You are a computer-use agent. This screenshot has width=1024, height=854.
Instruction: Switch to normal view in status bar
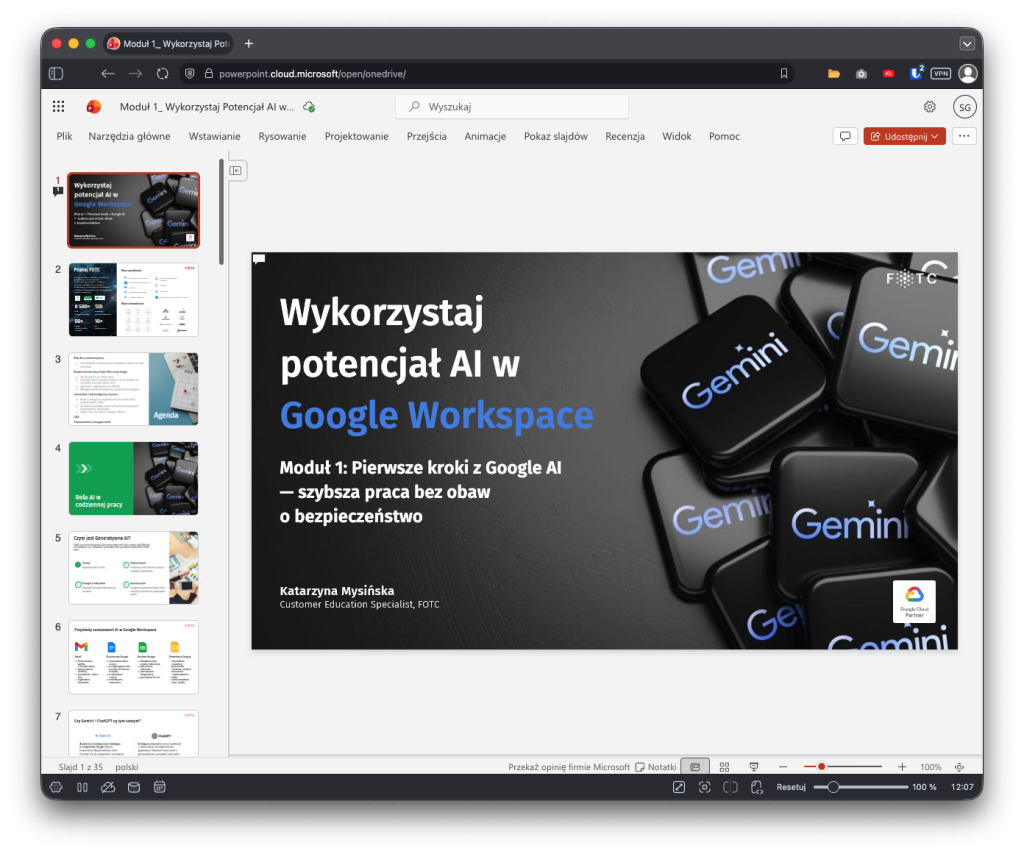[696, 767]
